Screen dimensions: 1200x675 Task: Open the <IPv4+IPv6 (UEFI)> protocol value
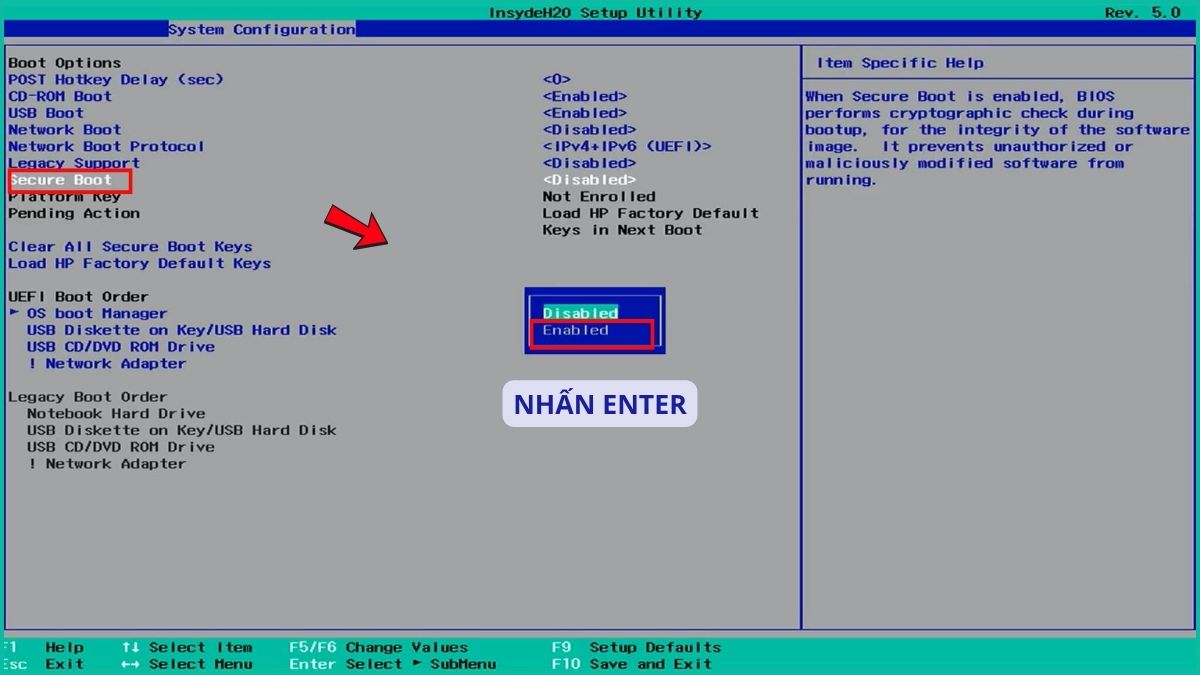[x=627, y=147]
